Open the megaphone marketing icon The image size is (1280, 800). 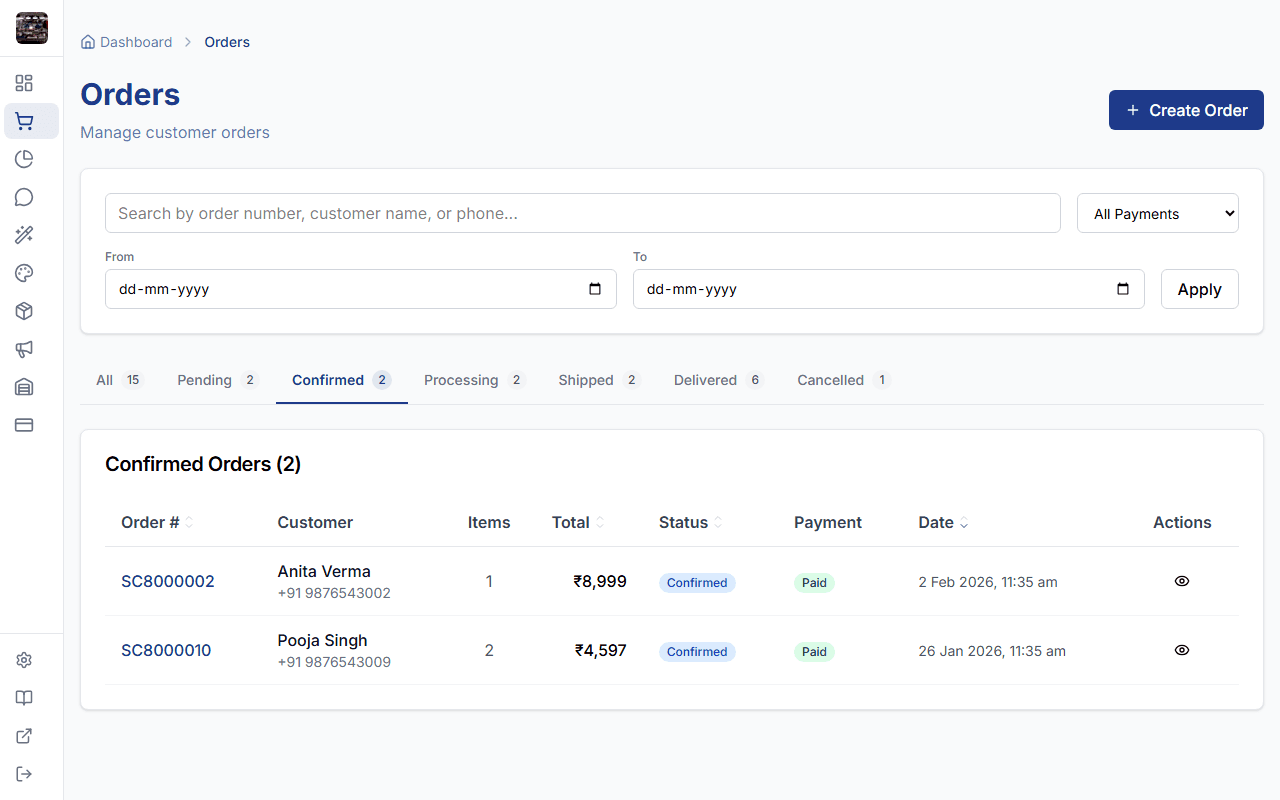24,349
